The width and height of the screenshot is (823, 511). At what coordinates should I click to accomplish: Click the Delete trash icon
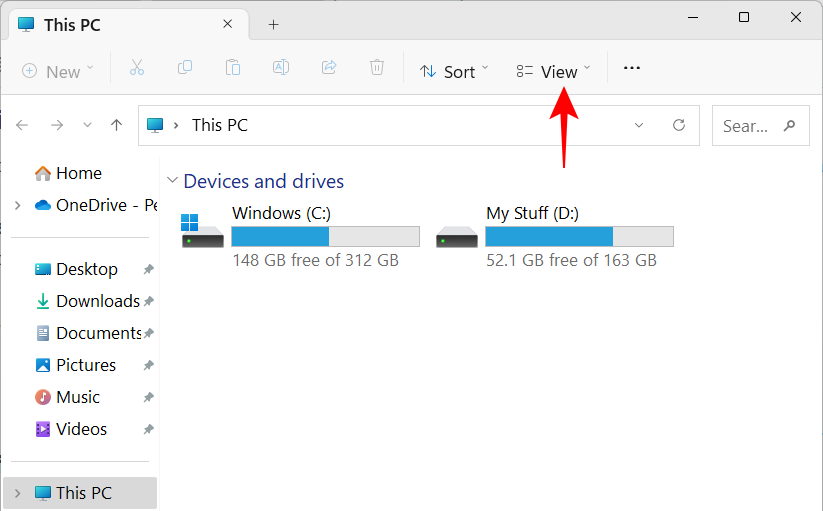tap(377, 68)
